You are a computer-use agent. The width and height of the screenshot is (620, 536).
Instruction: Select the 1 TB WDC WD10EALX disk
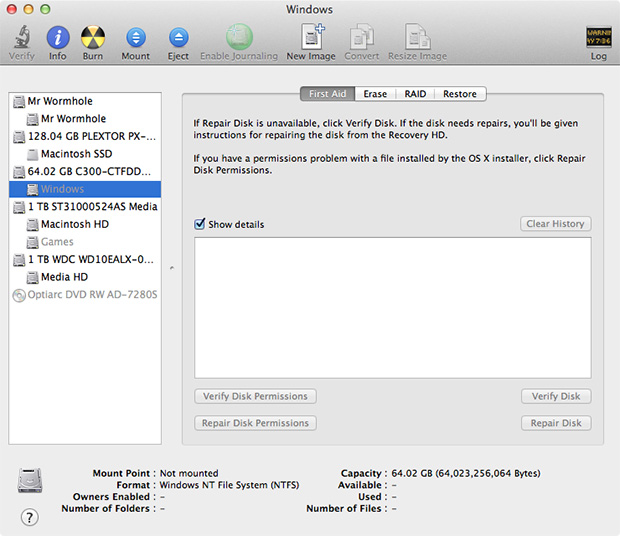(x=85, y=259)
